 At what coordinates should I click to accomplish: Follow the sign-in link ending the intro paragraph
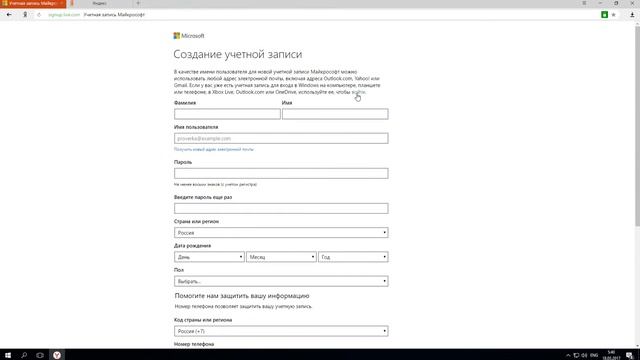pos(358,92)
